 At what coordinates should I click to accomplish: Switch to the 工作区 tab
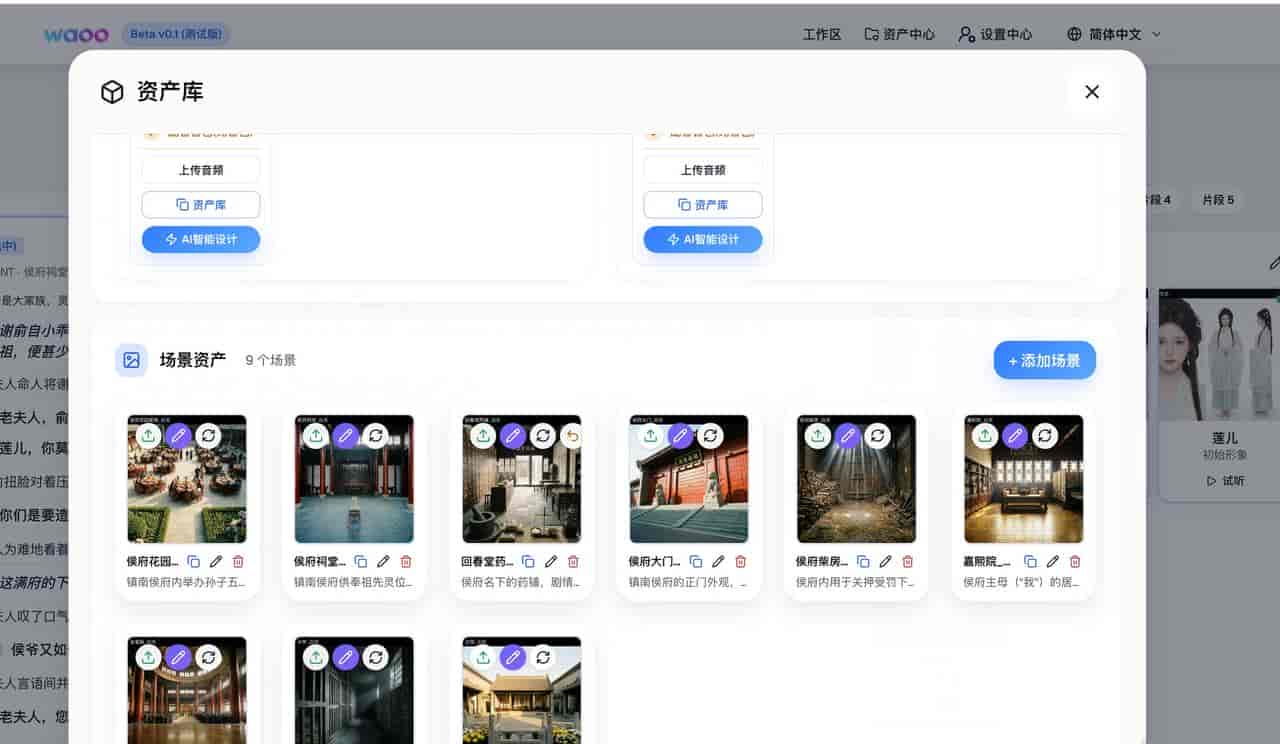tap(822, 34)
